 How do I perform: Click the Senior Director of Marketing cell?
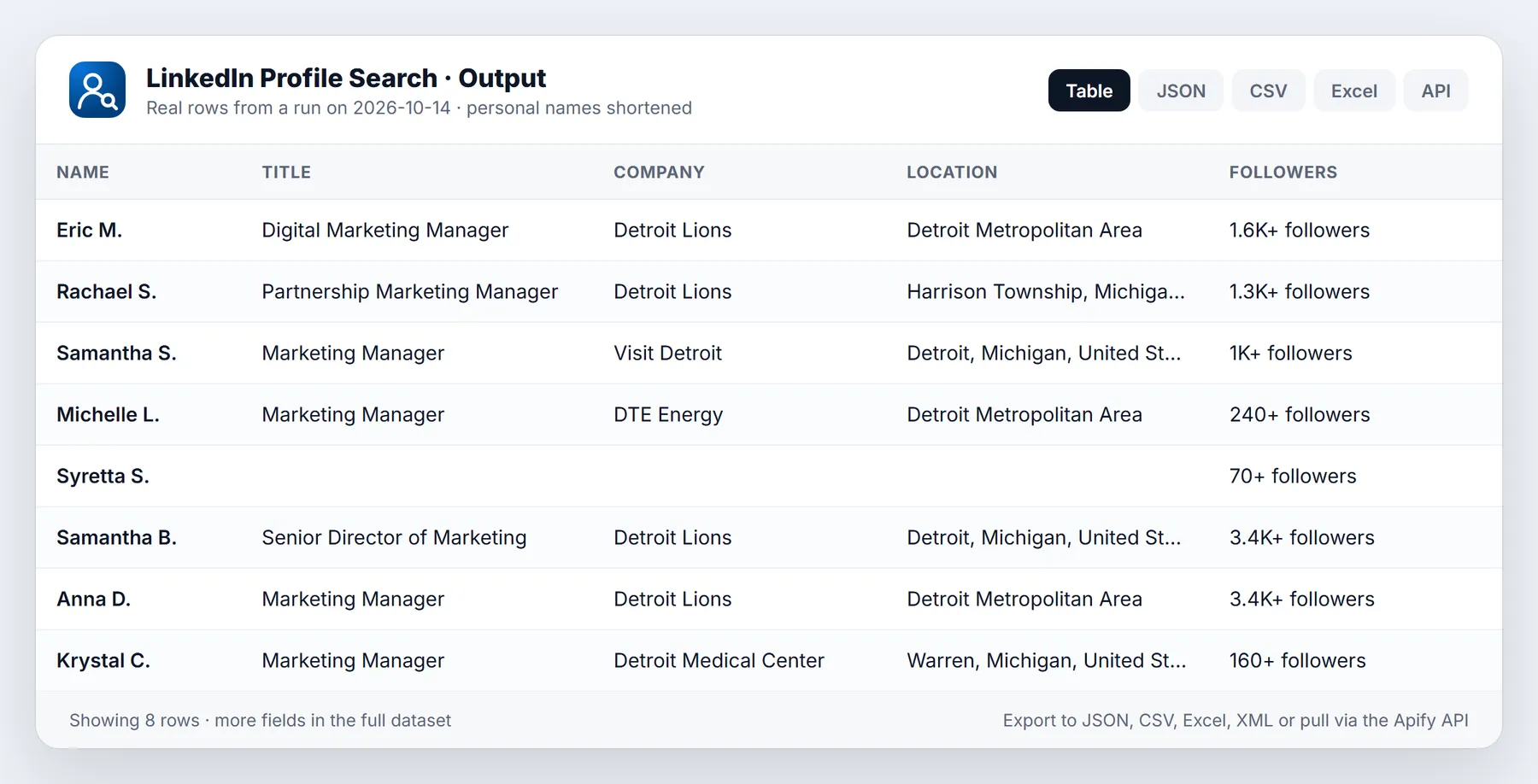(394, 537)
